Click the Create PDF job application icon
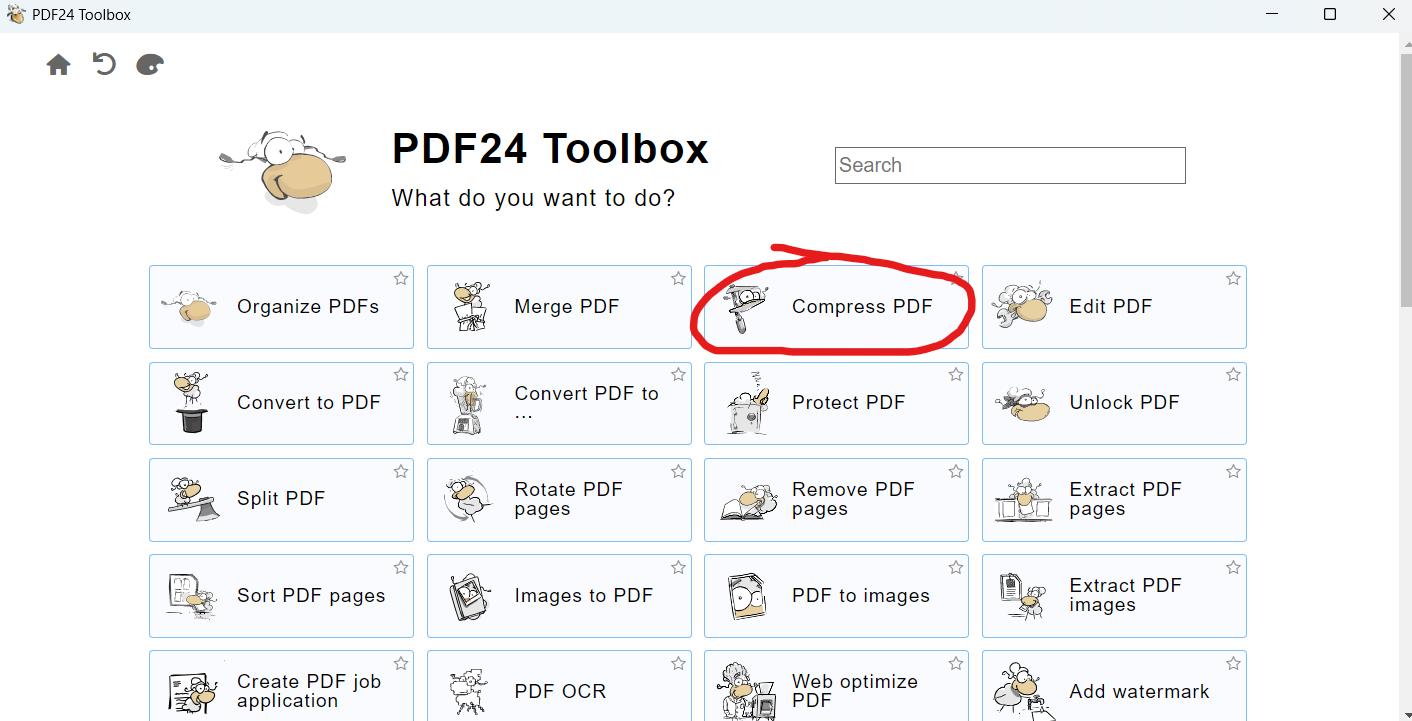 (192, 692)
